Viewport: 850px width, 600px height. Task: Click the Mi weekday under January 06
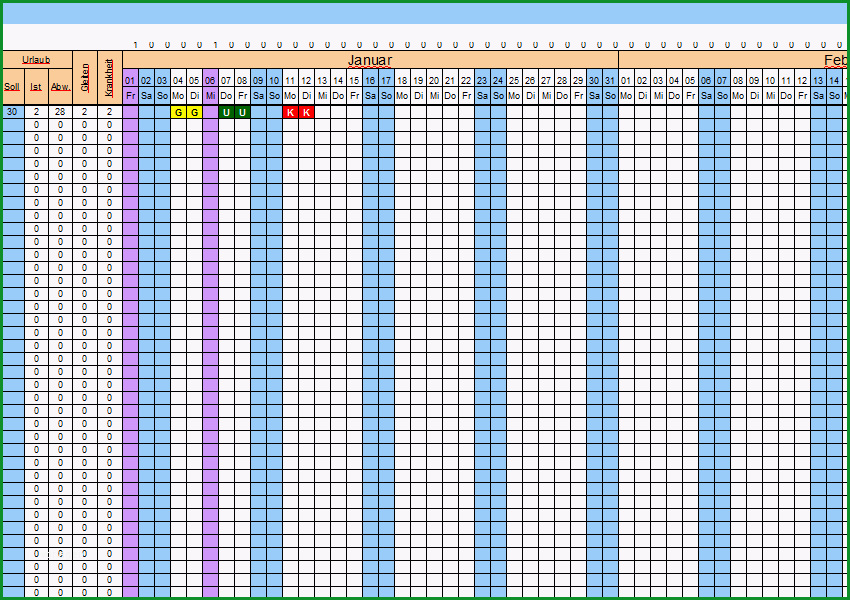210,96
